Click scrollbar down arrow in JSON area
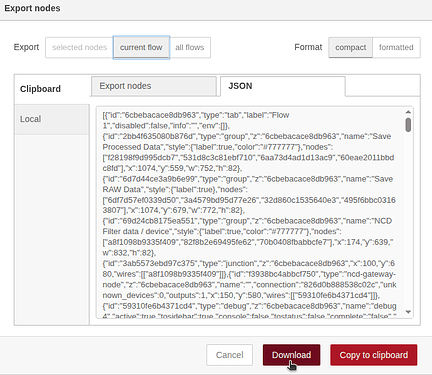 (x=408, y=312)
